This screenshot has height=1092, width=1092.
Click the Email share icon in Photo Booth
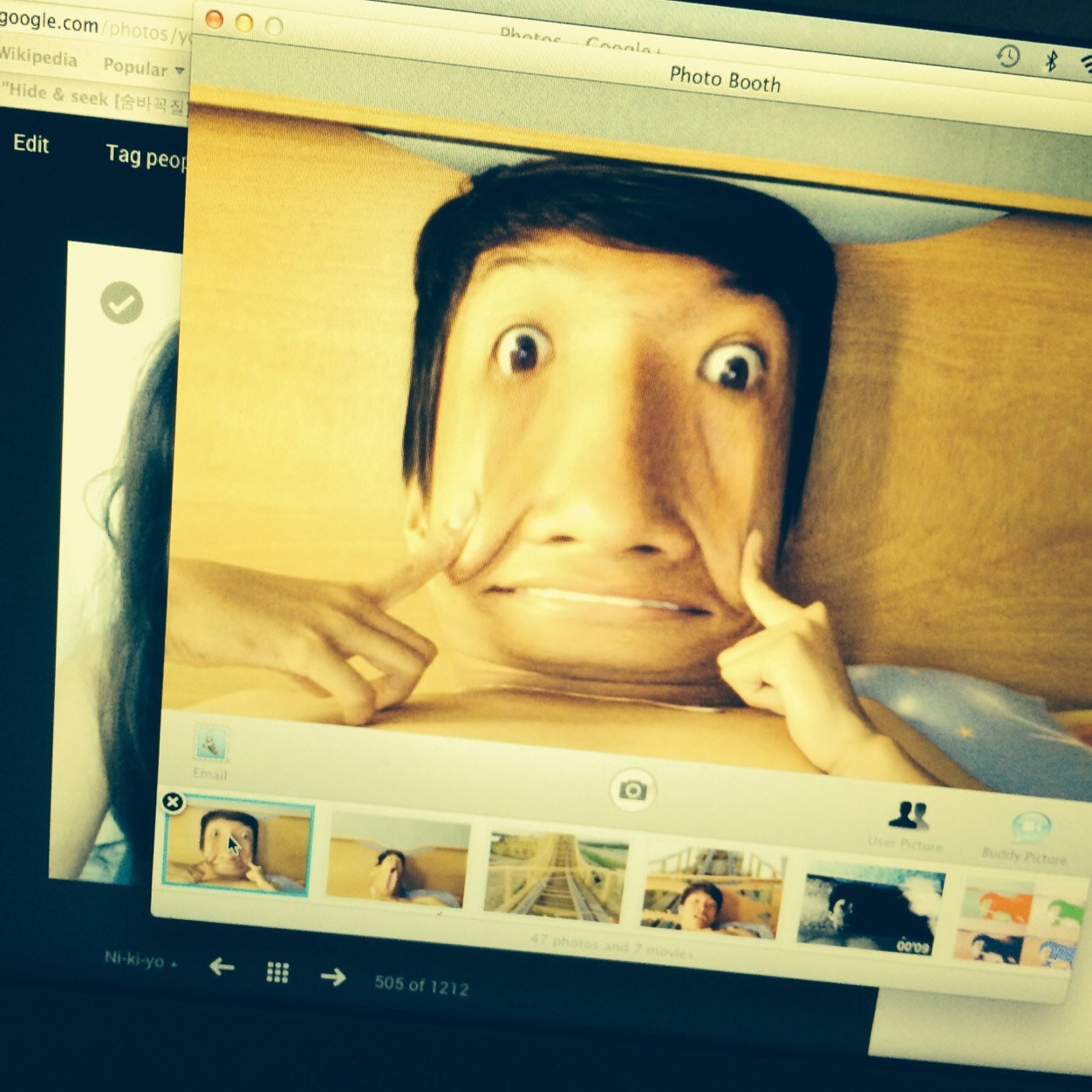(x=211, y=752)
